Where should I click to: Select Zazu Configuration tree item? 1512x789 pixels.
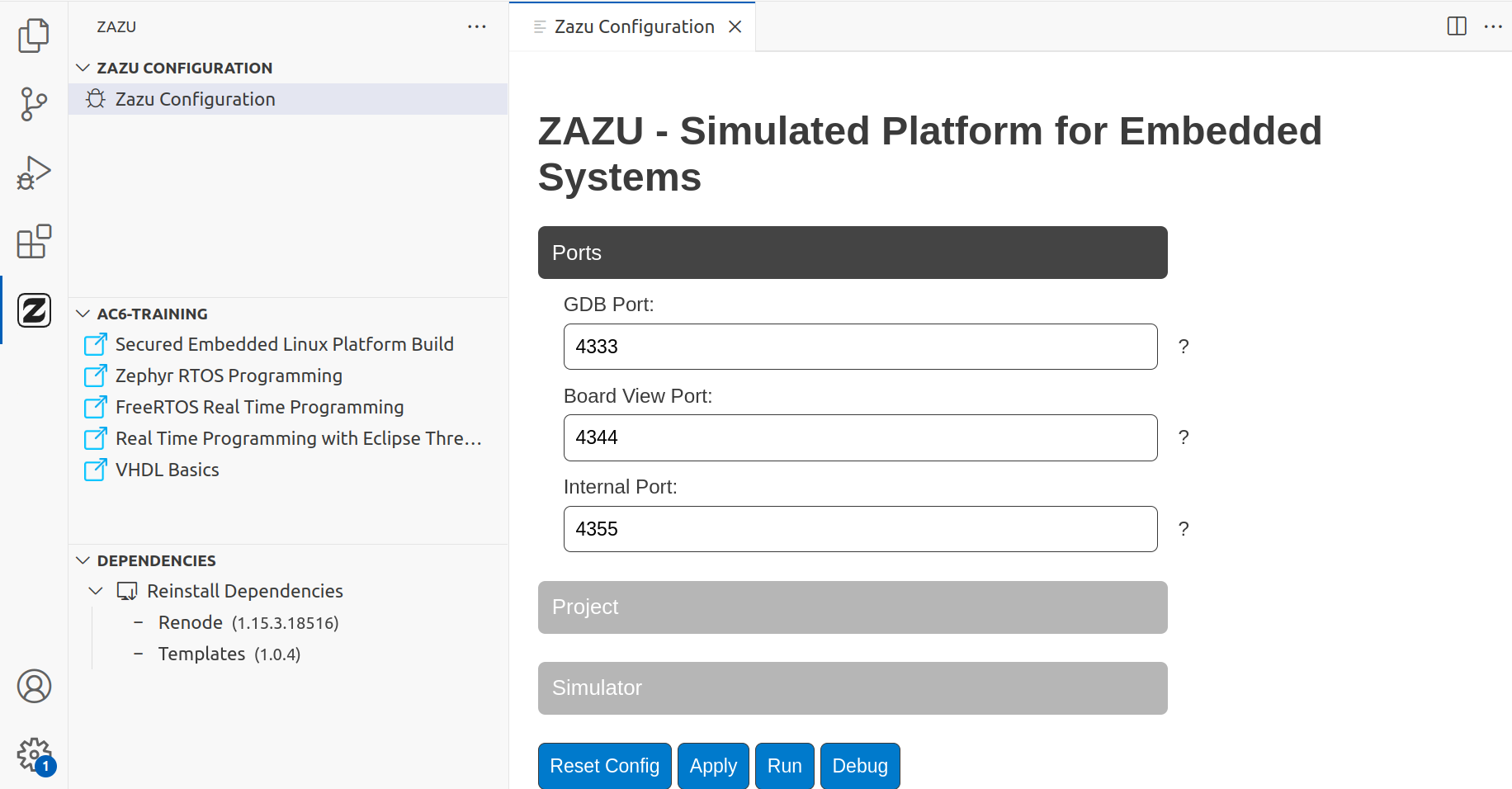(x=288, y=99)
